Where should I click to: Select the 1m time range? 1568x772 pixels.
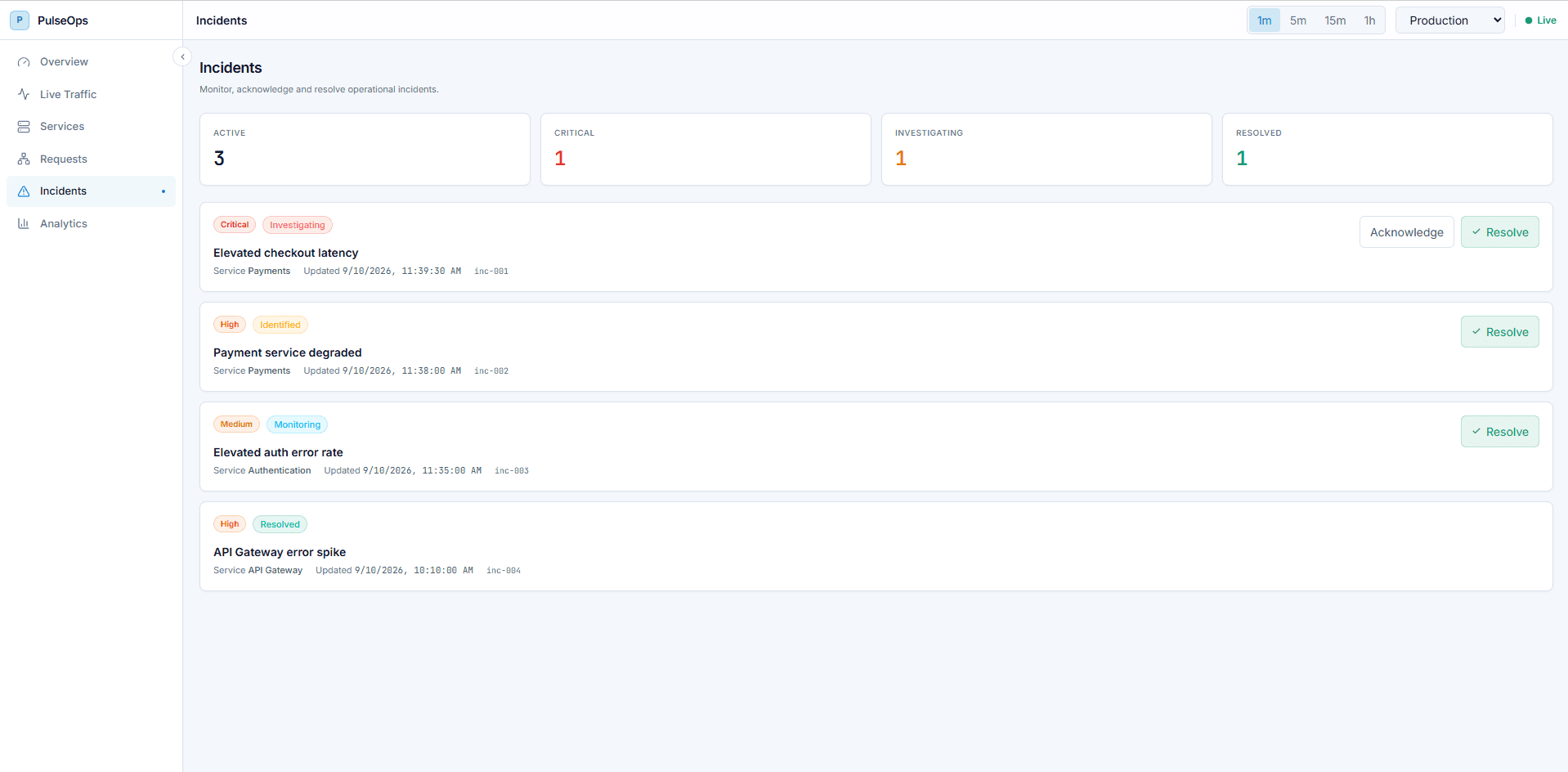click(x=1264, y=20)
